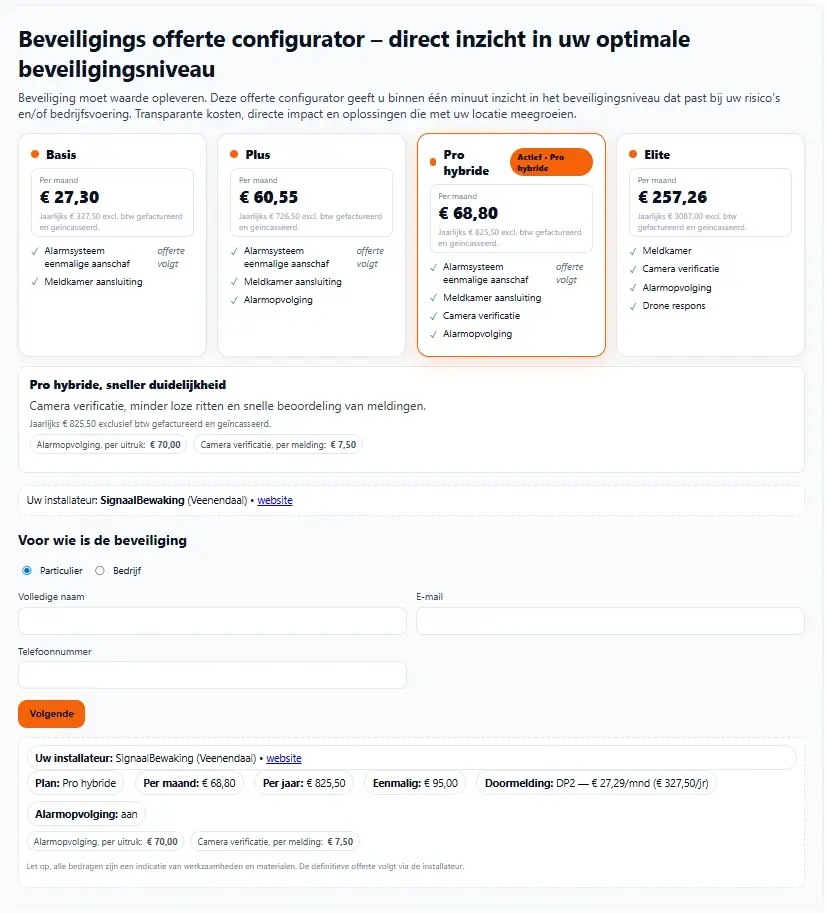Click into the Telefoonnummer field
Viewport: 828px width, 913px height.
212,675
